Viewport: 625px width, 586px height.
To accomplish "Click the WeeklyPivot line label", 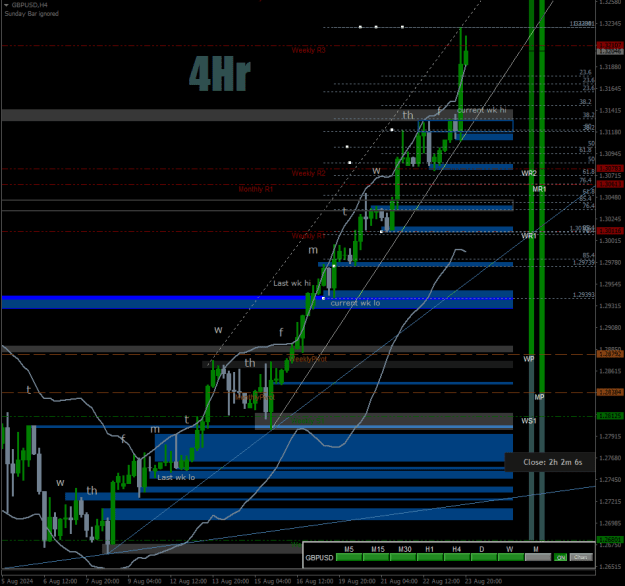I will 309,359.
